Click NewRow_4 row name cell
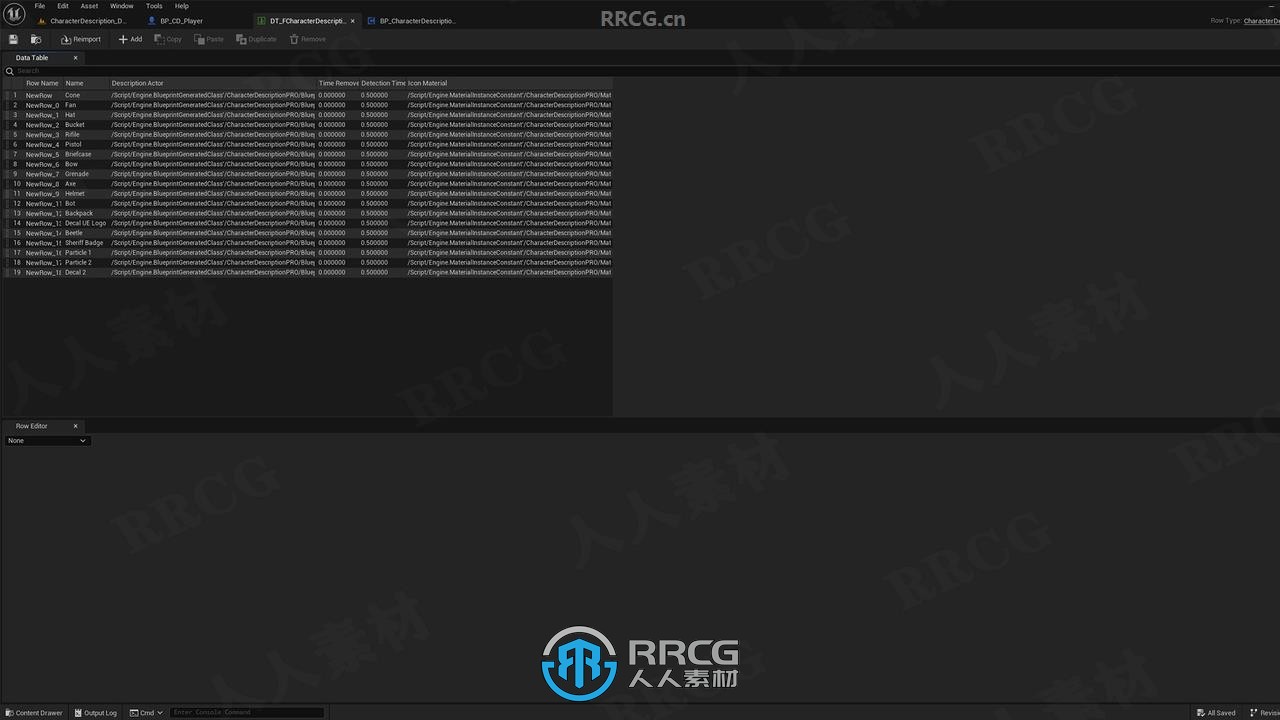Image resolution: width=1280 pixels, height=720 pixels. pyautogui.click(x=42, y=145)
